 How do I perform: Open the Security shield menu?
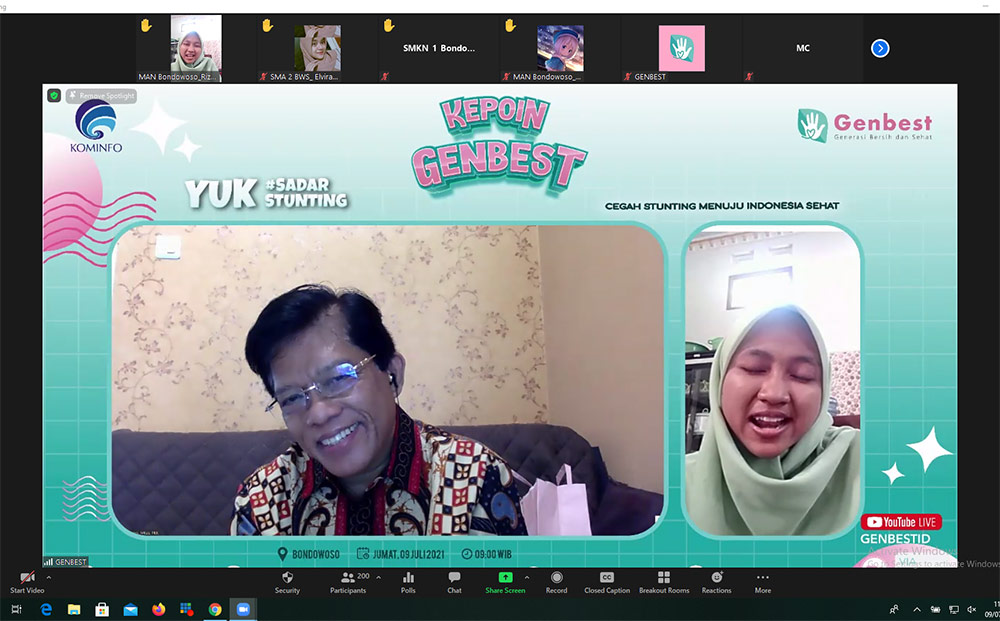click(287, 582)
